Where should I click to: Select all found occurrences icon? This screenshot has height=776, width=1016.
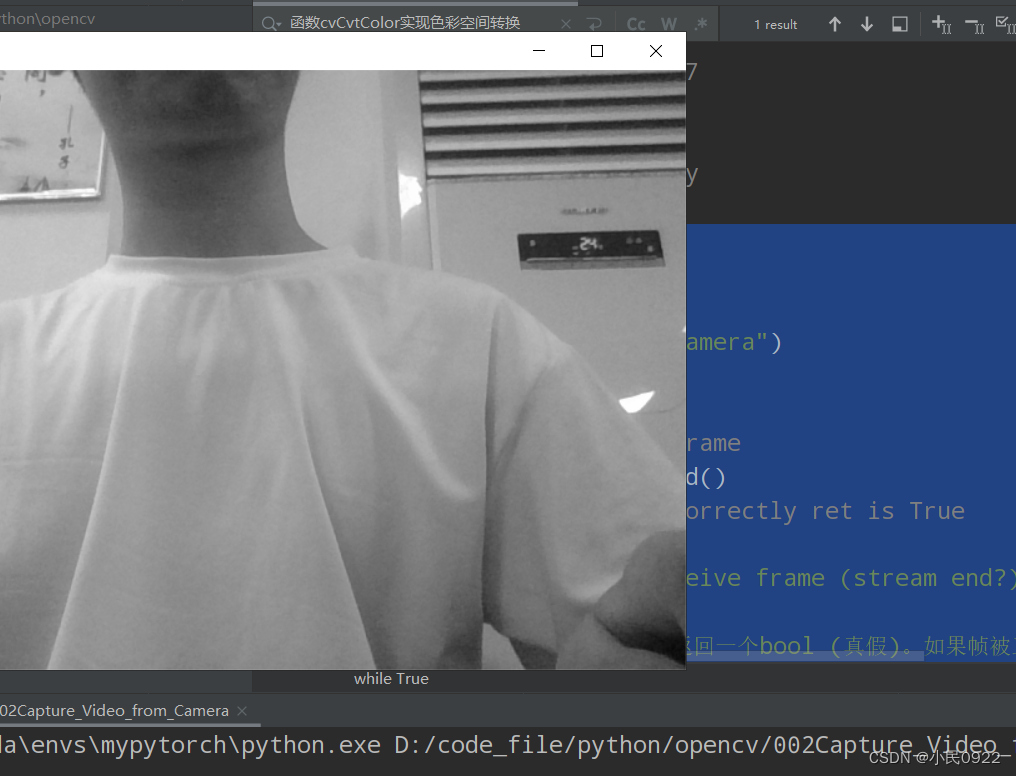899,23
